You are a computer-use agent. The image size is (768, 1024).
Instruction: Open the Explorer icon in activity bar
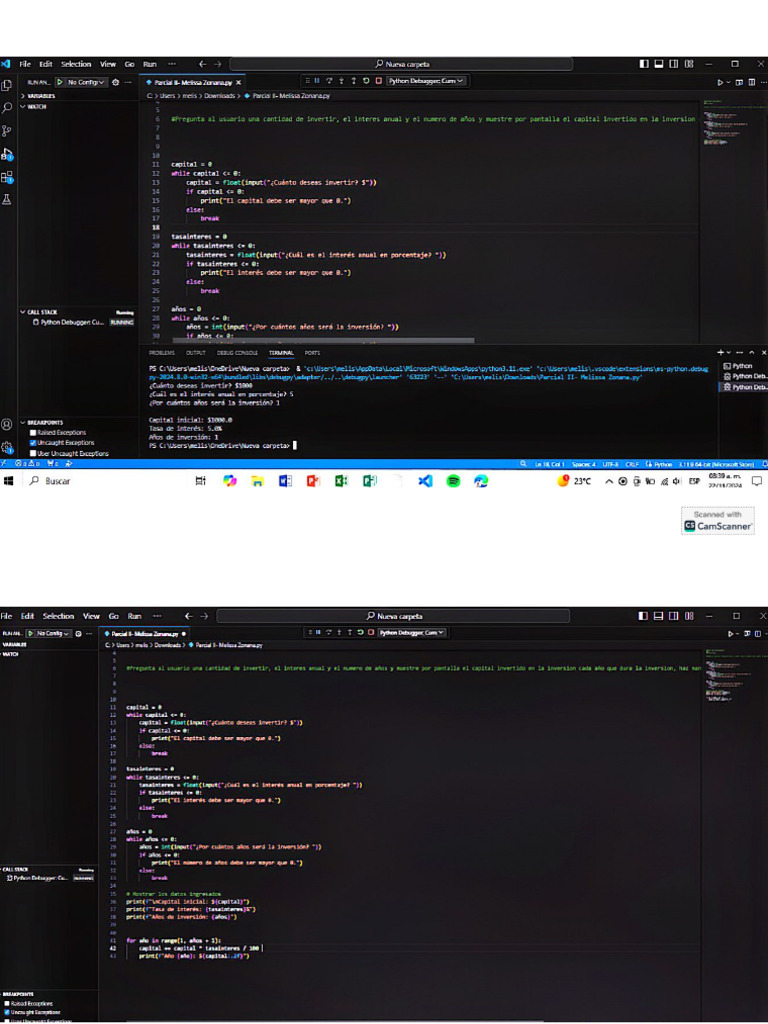click(x=7, y=85)
